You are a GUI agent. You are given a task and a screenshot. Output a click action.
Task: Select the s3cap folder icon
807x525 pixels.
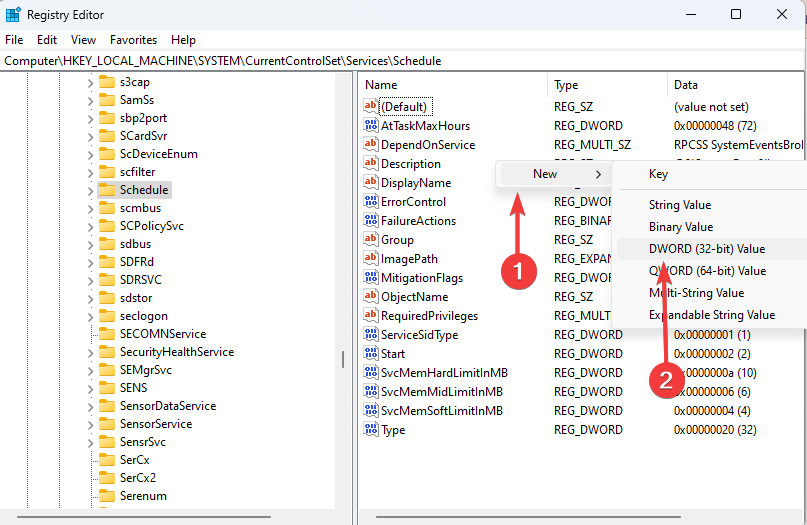coord(107,82)
